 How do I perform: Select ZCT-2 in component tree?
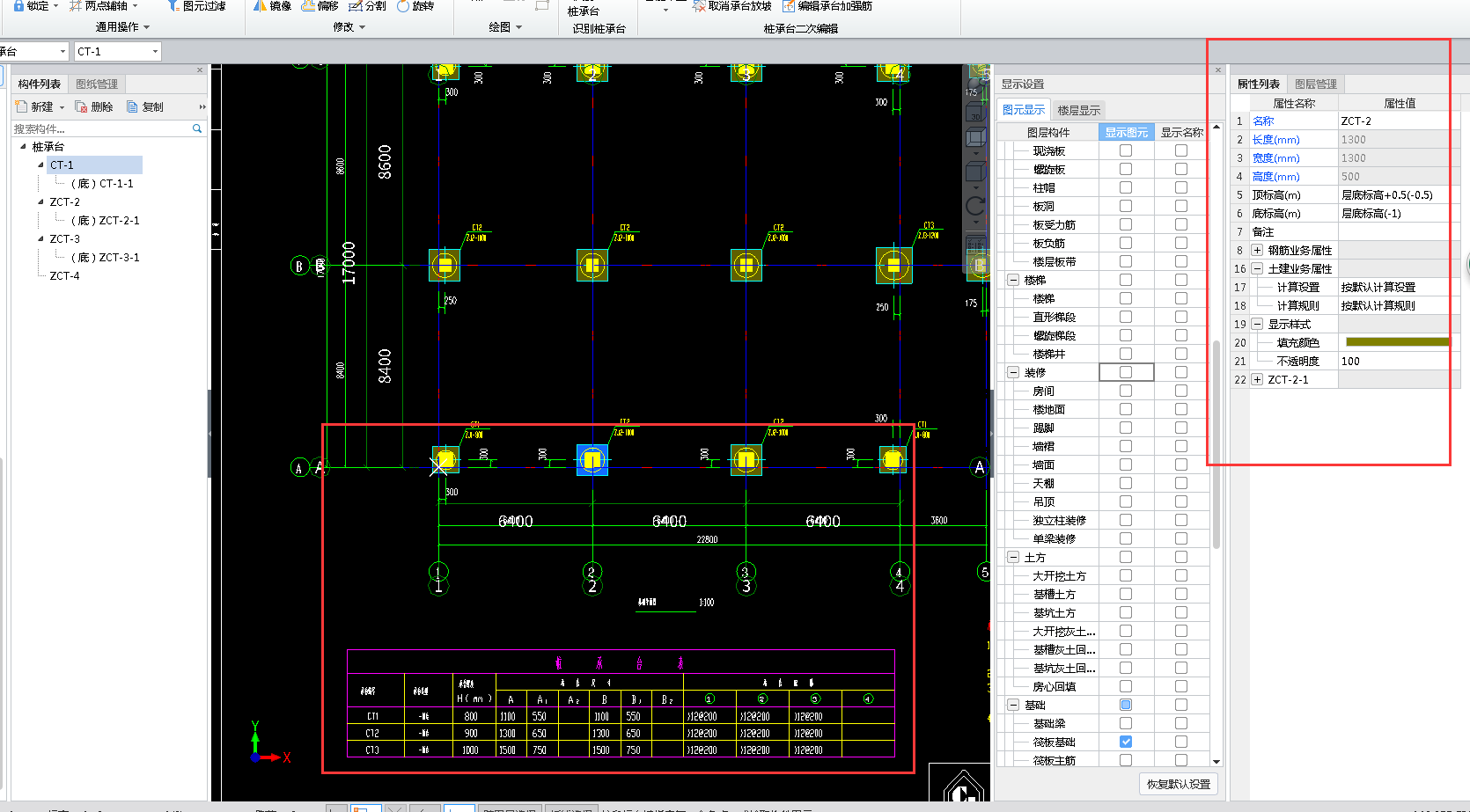tap(64, 201)
